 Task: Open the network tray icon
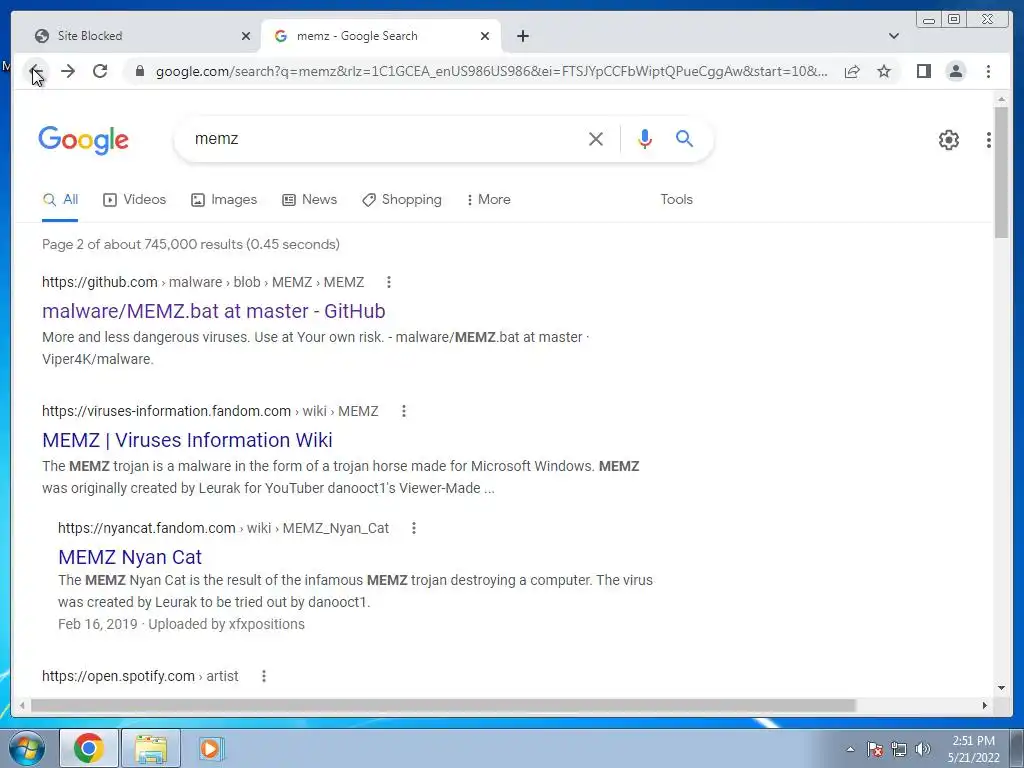pyautogui.click(x=899, y=749)
